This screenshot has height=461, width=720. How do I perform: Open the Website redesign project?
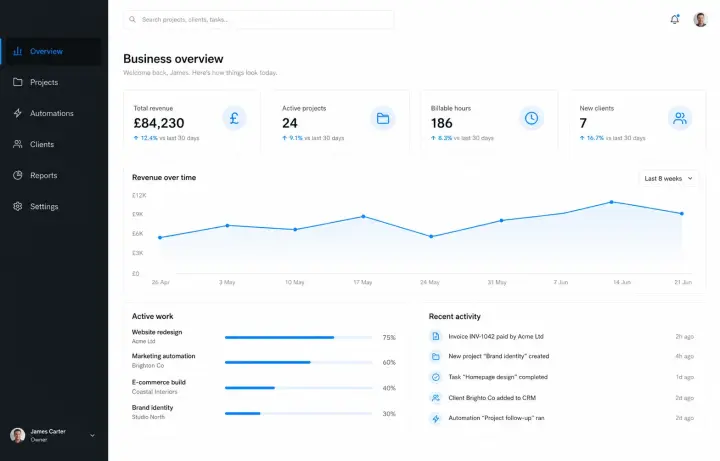pyautogui.click(x=157, y=332)
